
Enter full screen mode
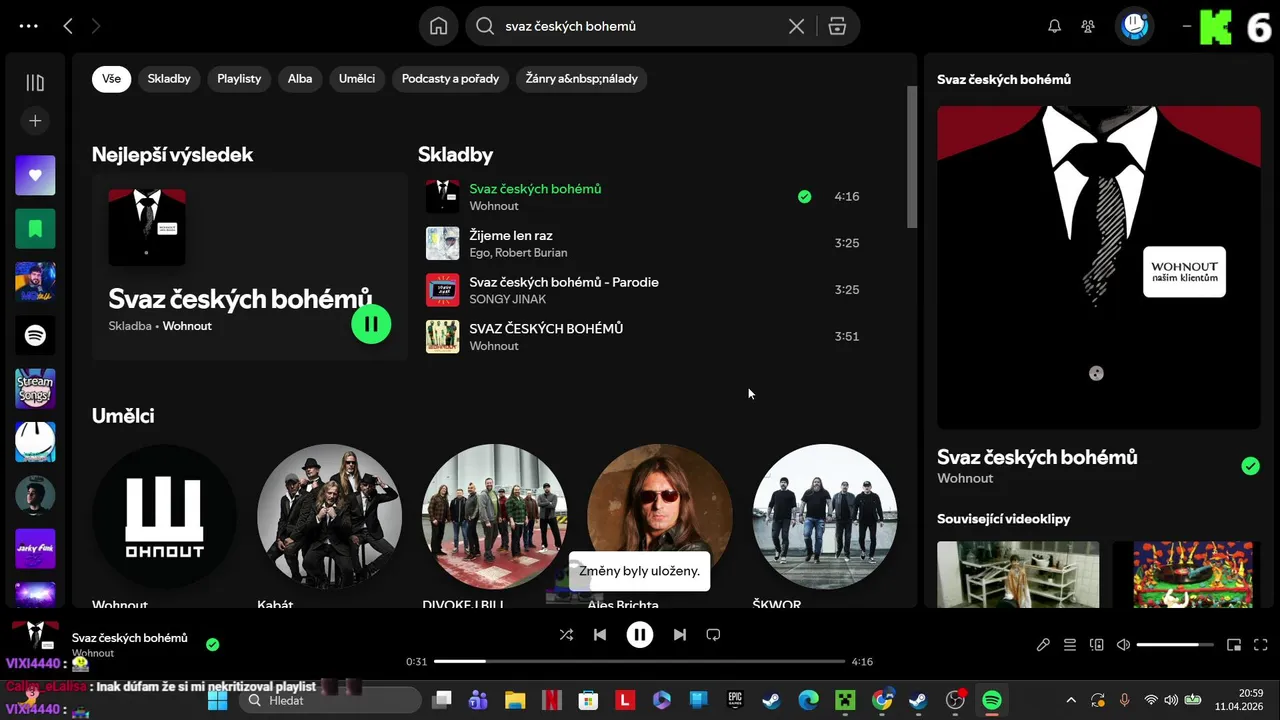[1261, 645]
